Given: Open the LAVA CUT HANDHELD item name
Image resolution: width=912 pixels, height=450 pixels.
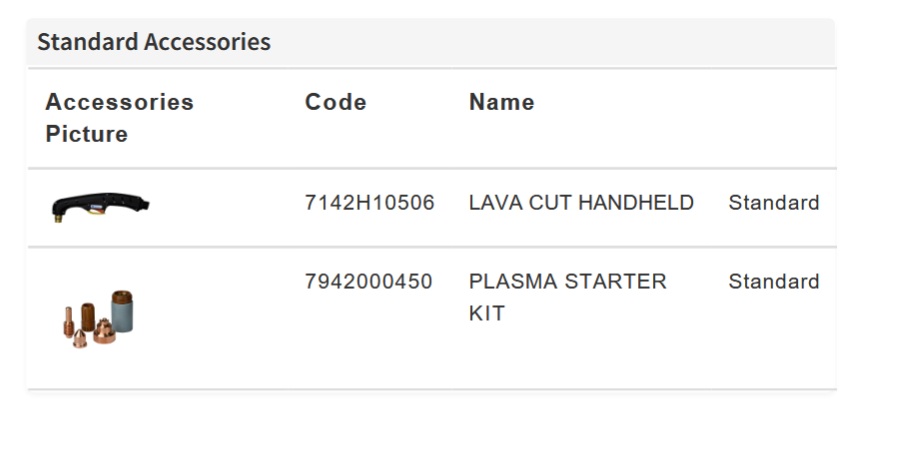Looking at the screenshot, I should coord(581,203).
